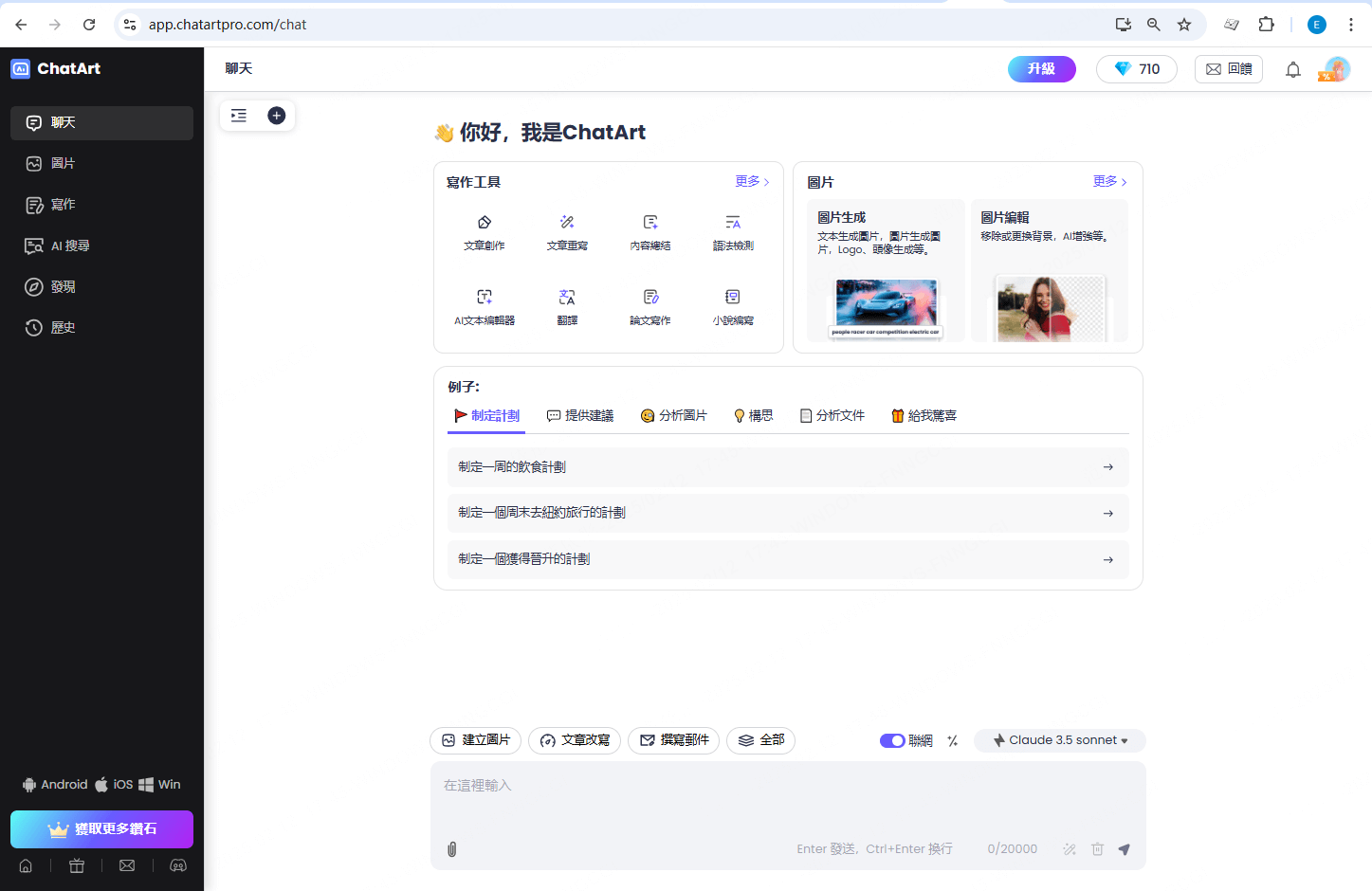Click the iOS download link
The height and width of the screenshot is (891, 1372).
click(114, 785)
